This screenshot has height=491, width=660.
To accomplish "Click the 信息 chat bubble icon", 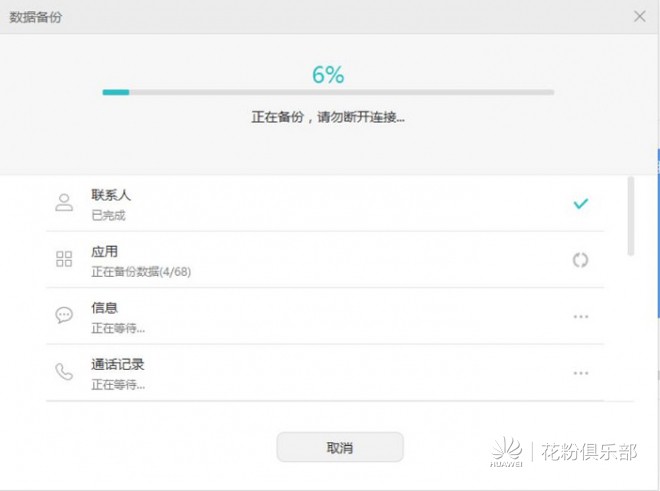I will click(64, 315).
